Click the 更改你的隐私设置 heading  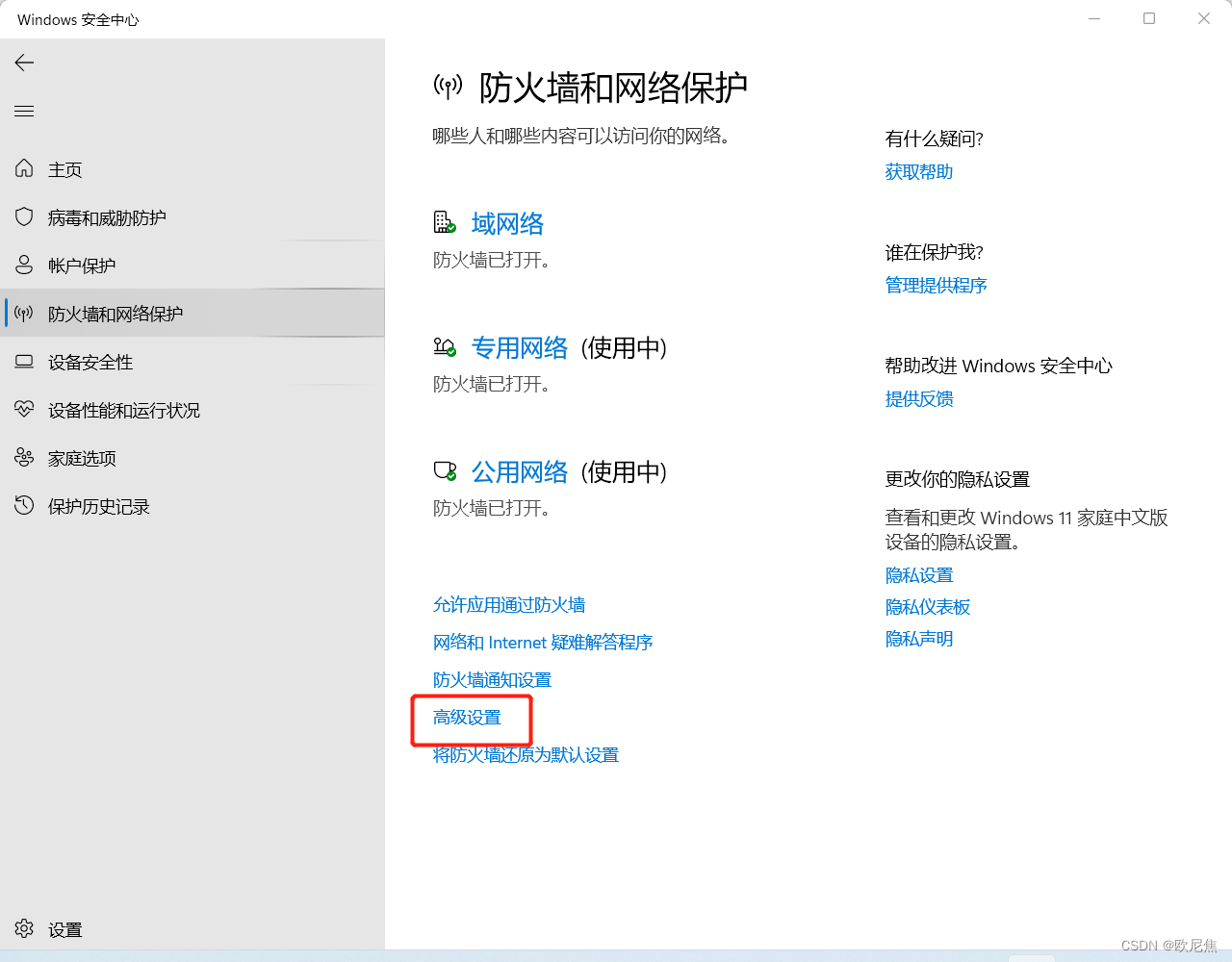[958, 479]
